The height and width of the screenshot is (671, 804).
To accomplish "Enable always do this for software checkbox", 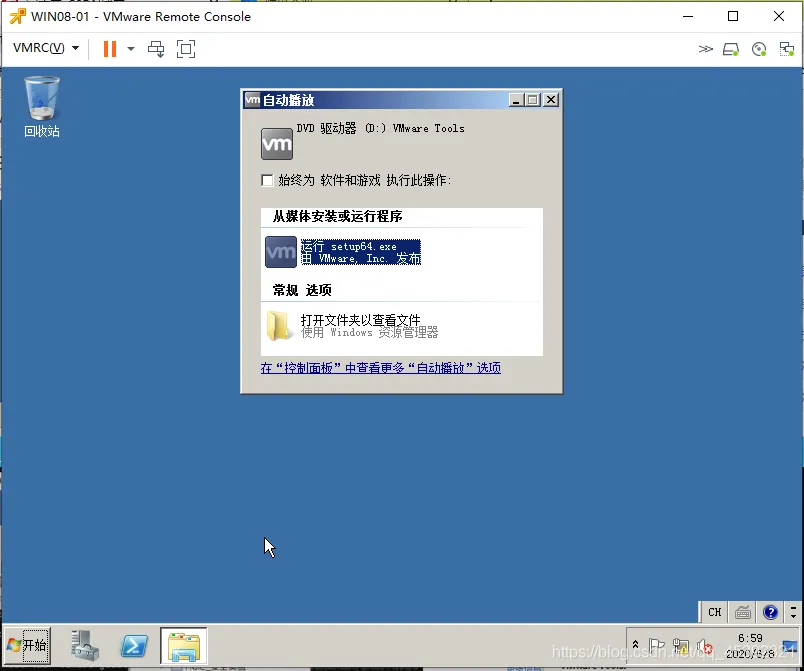I will pos(267,180).
